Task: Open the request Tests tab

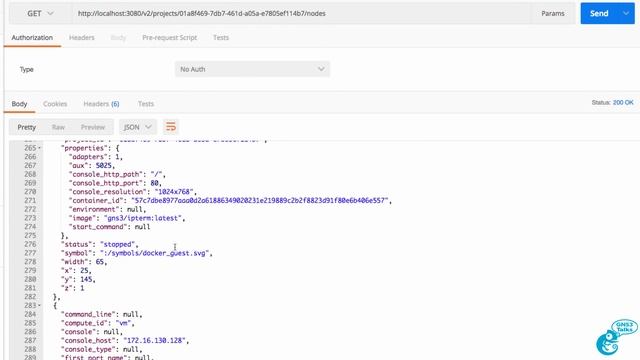Action: (x=221, y=38)
